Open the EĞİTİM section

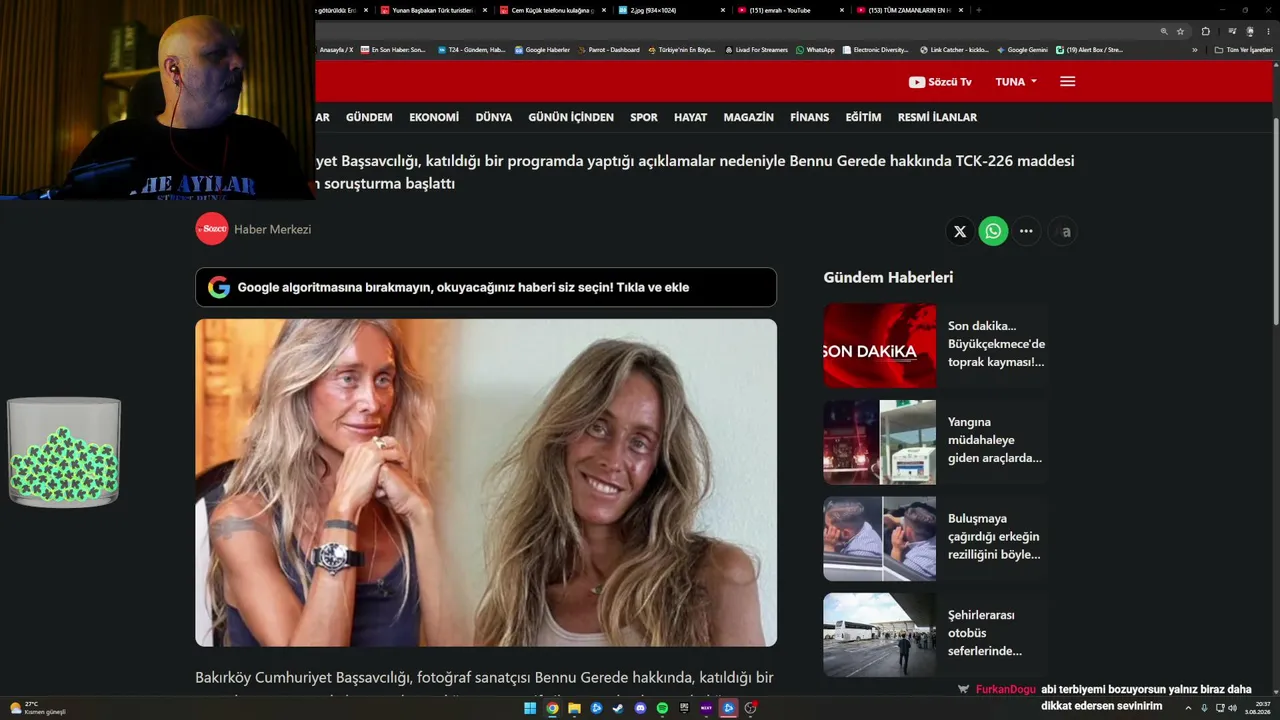(864, 117)
